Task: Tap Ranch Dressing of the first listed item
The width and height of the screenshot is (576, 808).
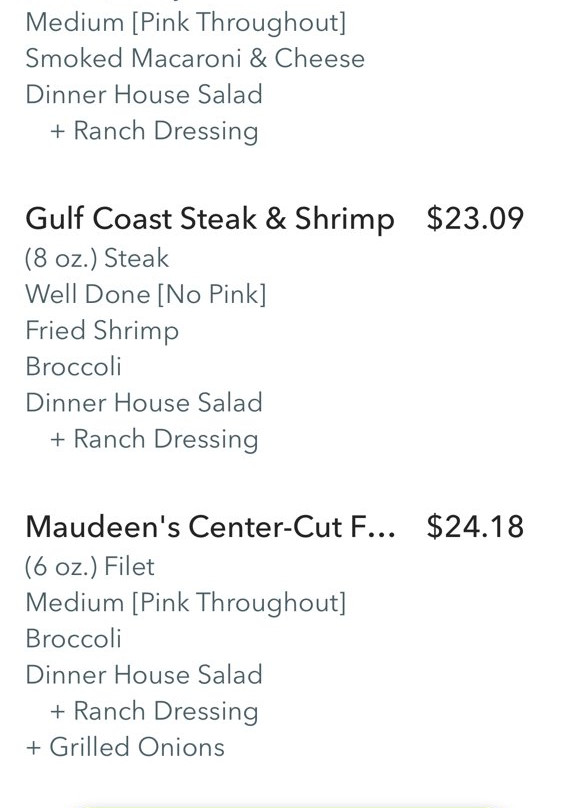Action: pyautogui.click(x=154, y=131)
